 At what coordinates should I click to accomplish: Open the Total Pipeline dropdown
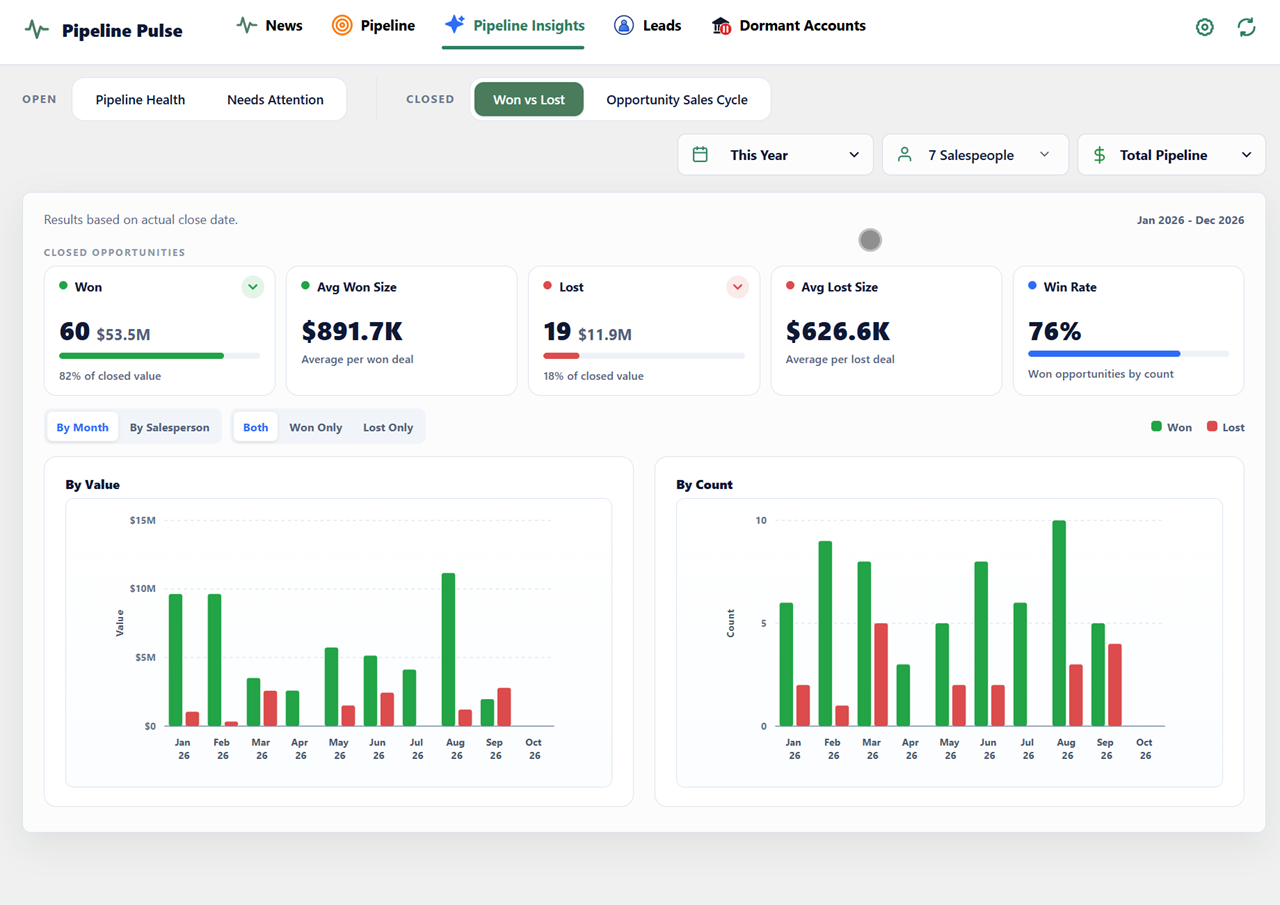1171,155
